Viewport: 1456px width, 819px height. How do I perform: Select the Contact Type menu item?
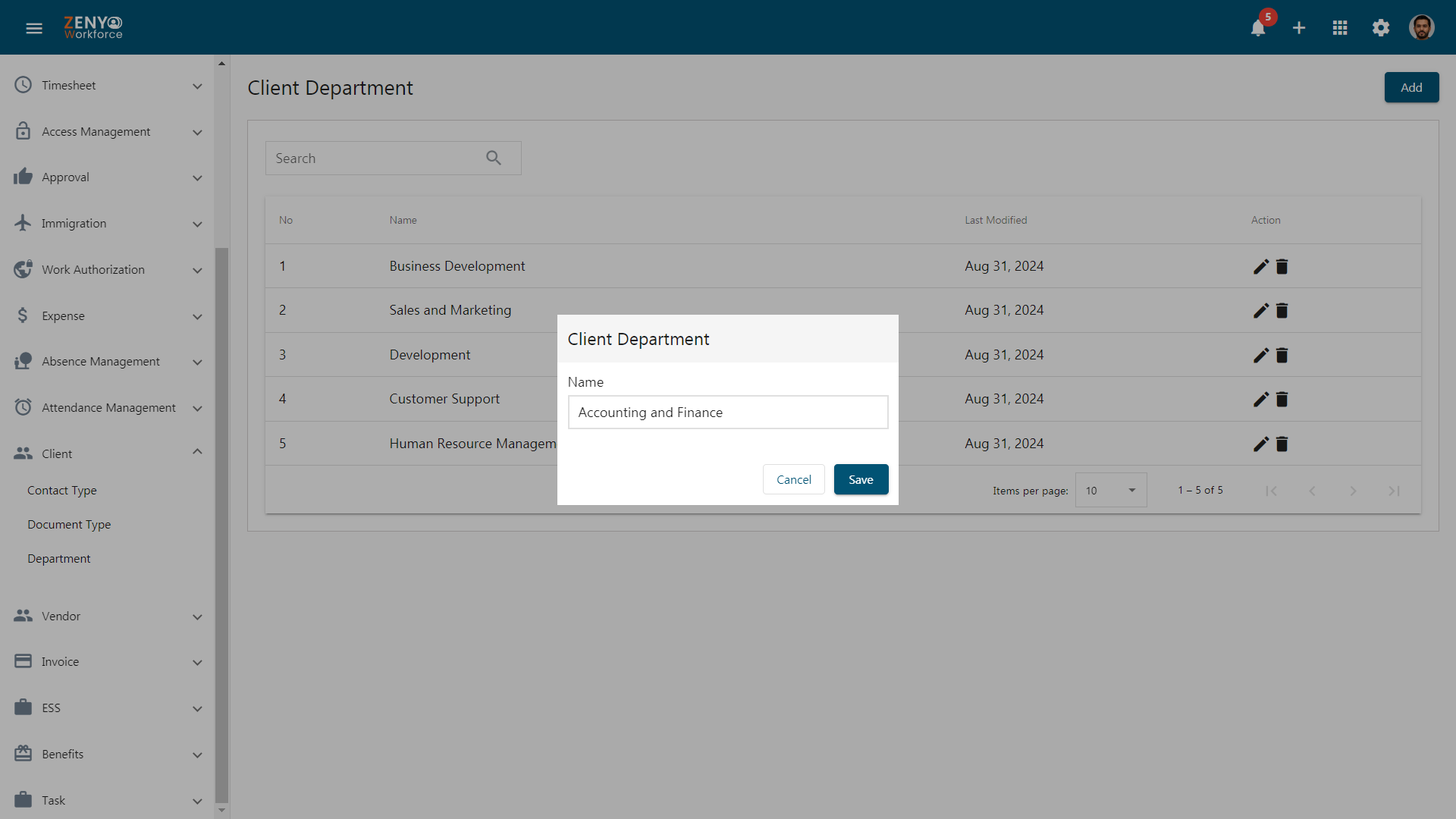pos(62,490)
